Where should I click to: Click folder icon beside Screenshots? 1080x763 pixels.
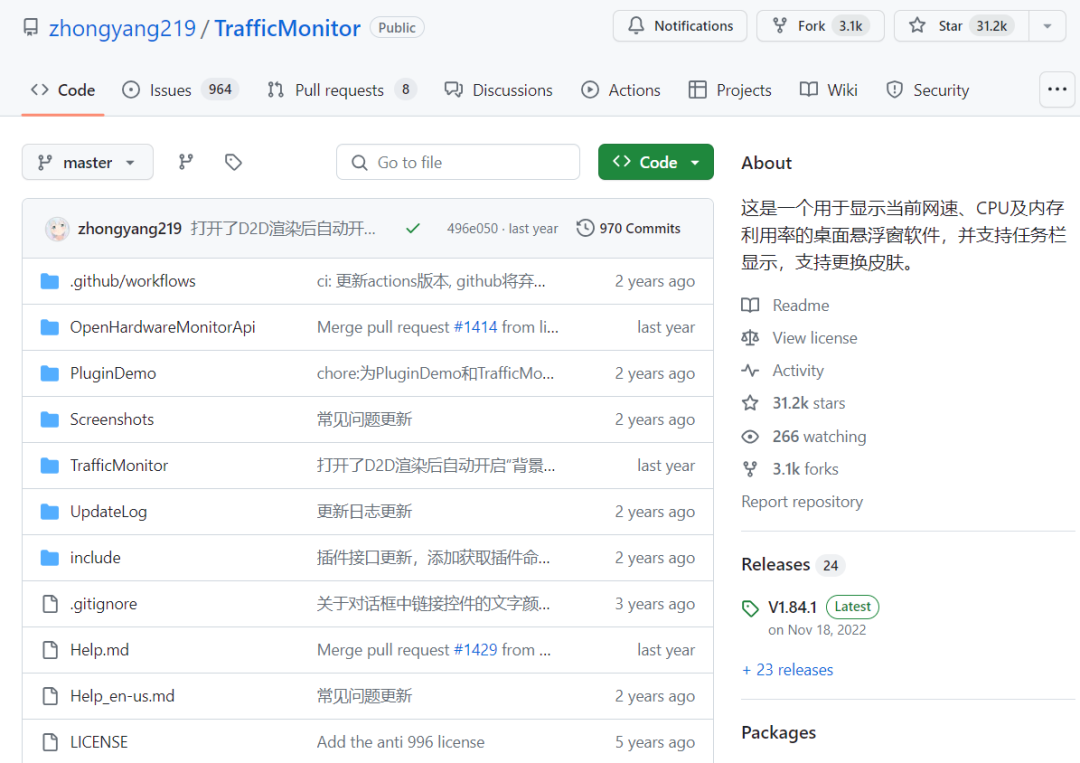coord(50,419)
